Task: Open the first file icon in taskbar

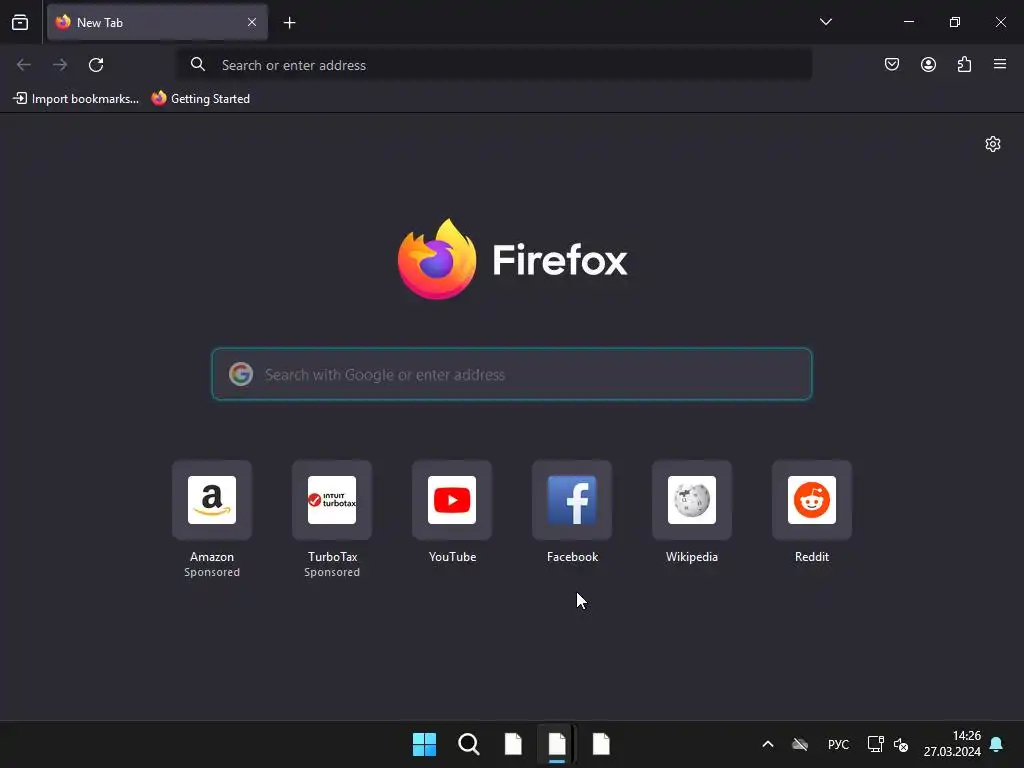Action: (x=513, y=744)
